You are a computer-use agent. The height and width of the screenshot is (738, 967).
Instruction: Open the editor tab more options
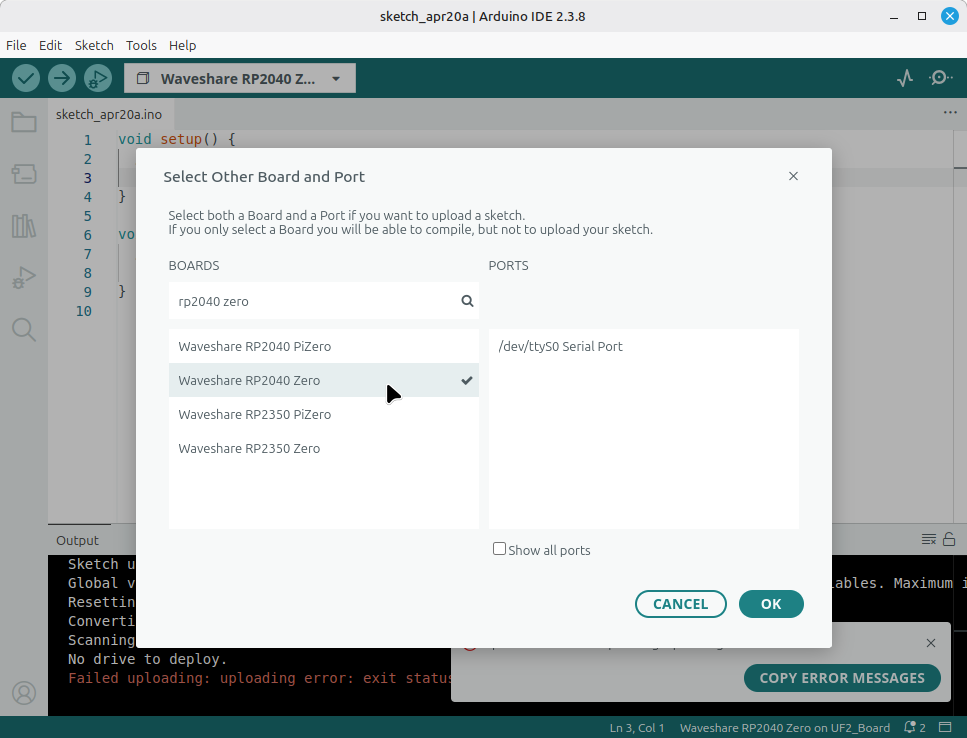click(950, 112)
